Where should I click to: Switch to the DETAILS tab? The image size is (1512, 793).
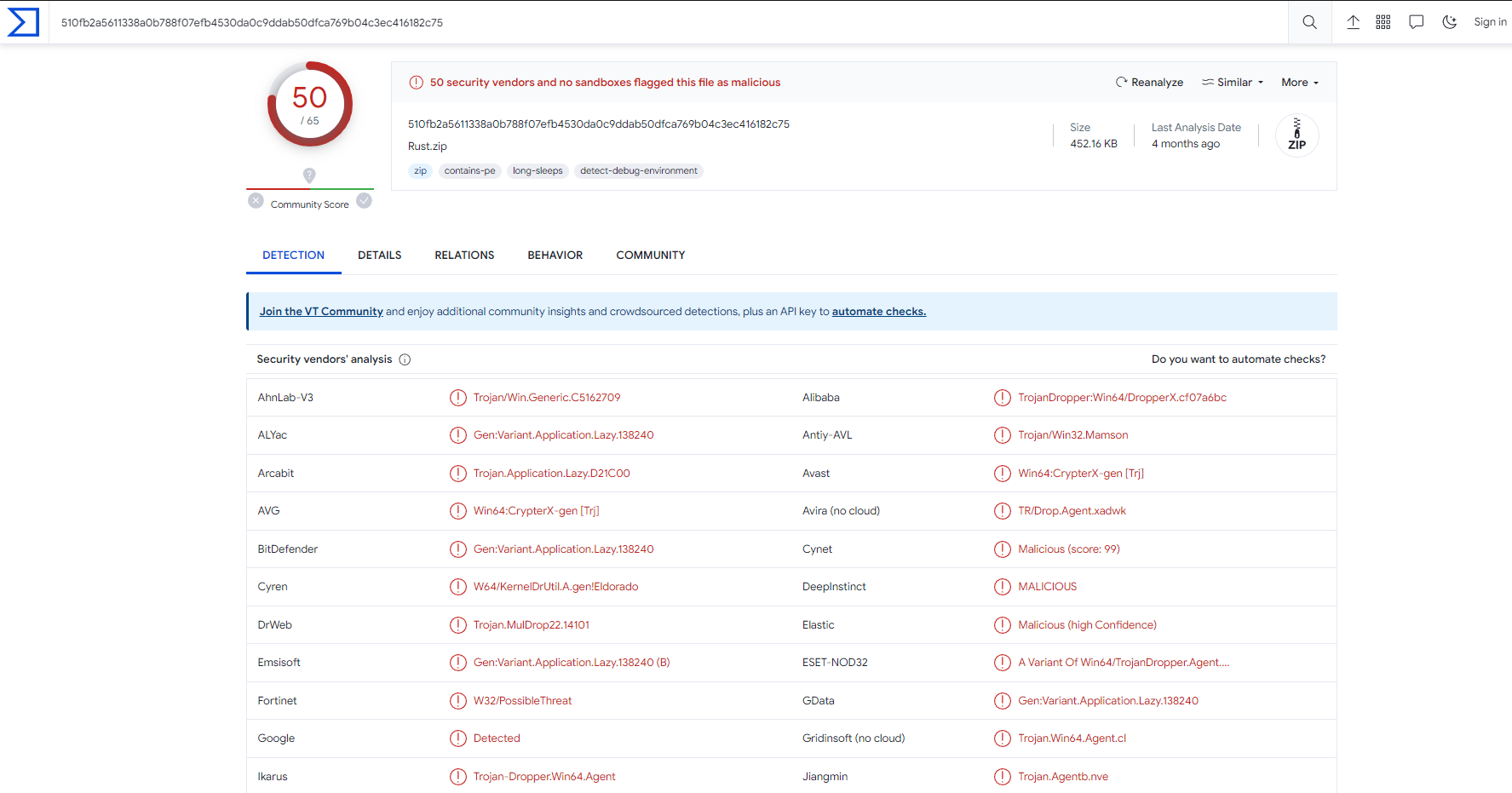(x=379, y=256)
